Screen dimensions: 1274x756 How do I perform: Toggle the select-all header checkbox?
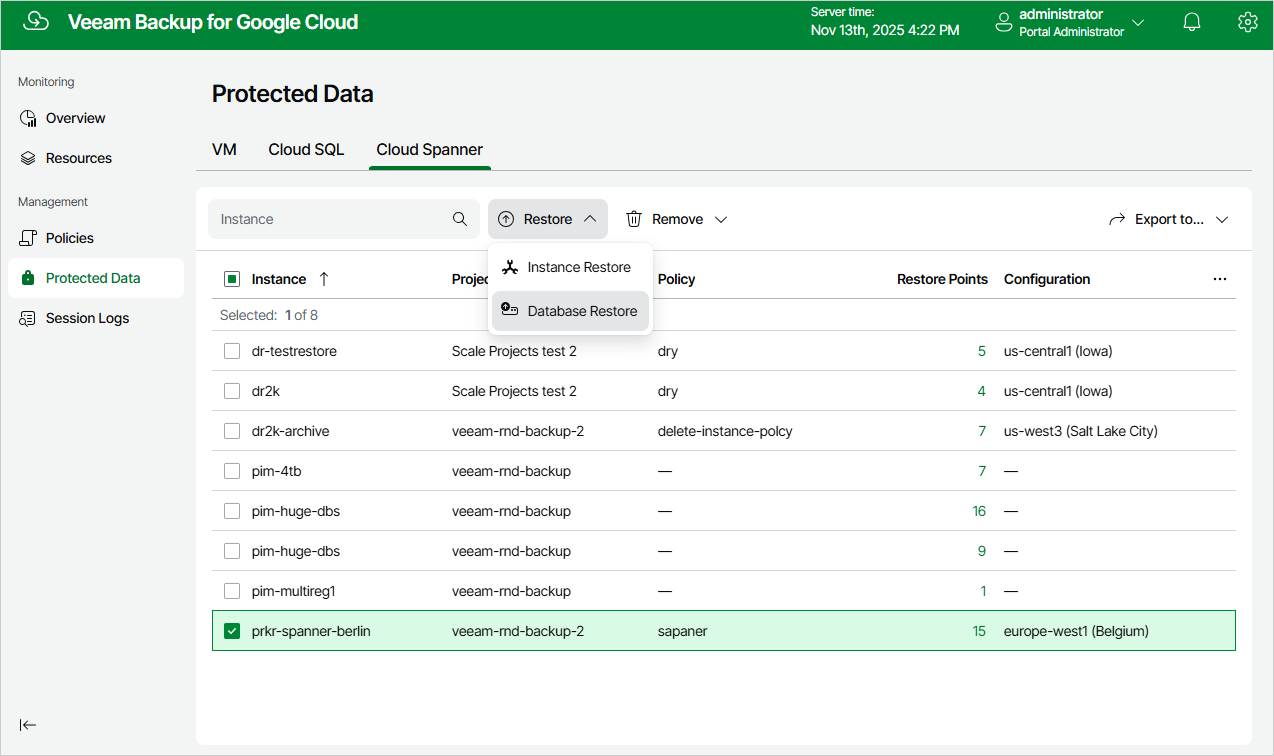click(232, 279)
